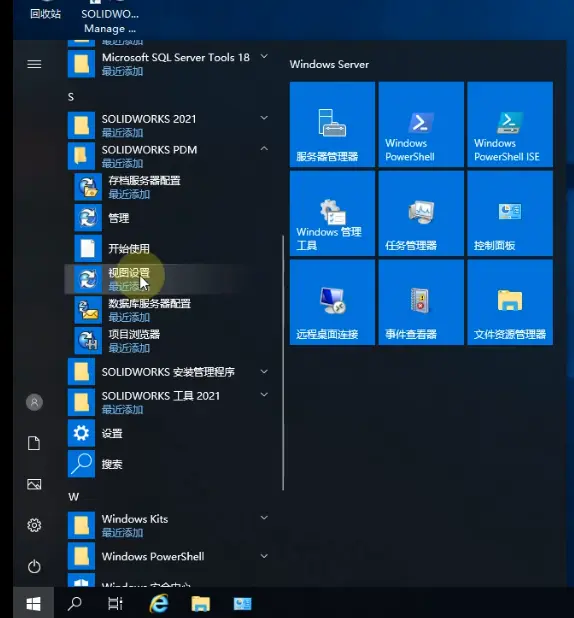574x618 pixels.
Task: Open the 搜索 app entry
Action: pyautogui.click(x=168, y=464)
